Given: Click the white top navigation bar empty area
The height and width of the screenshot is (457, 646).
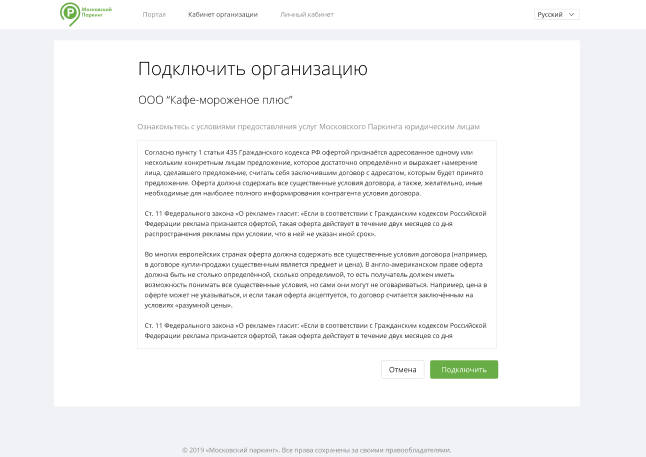Looking at the screenshot, I should [440, 15].
